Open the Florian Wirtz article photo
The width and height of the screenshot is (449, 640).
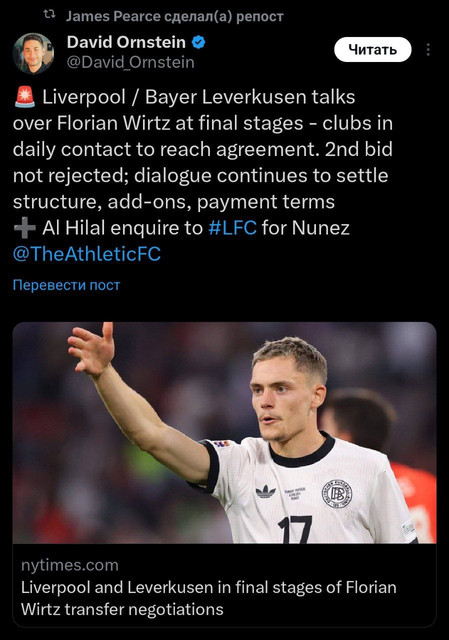(x=224, y=433)
